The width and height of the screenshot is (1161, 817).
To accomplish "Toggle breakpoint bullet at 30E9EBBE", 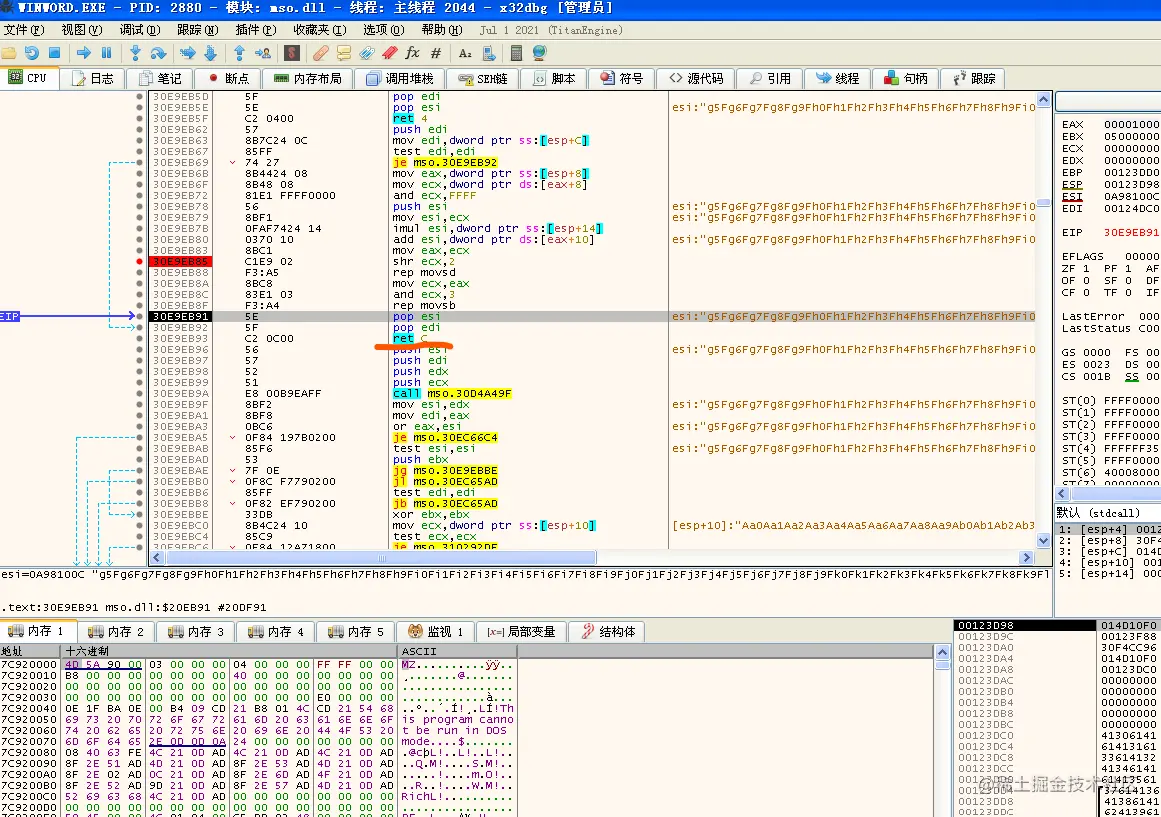I will [x=139, y=515].
